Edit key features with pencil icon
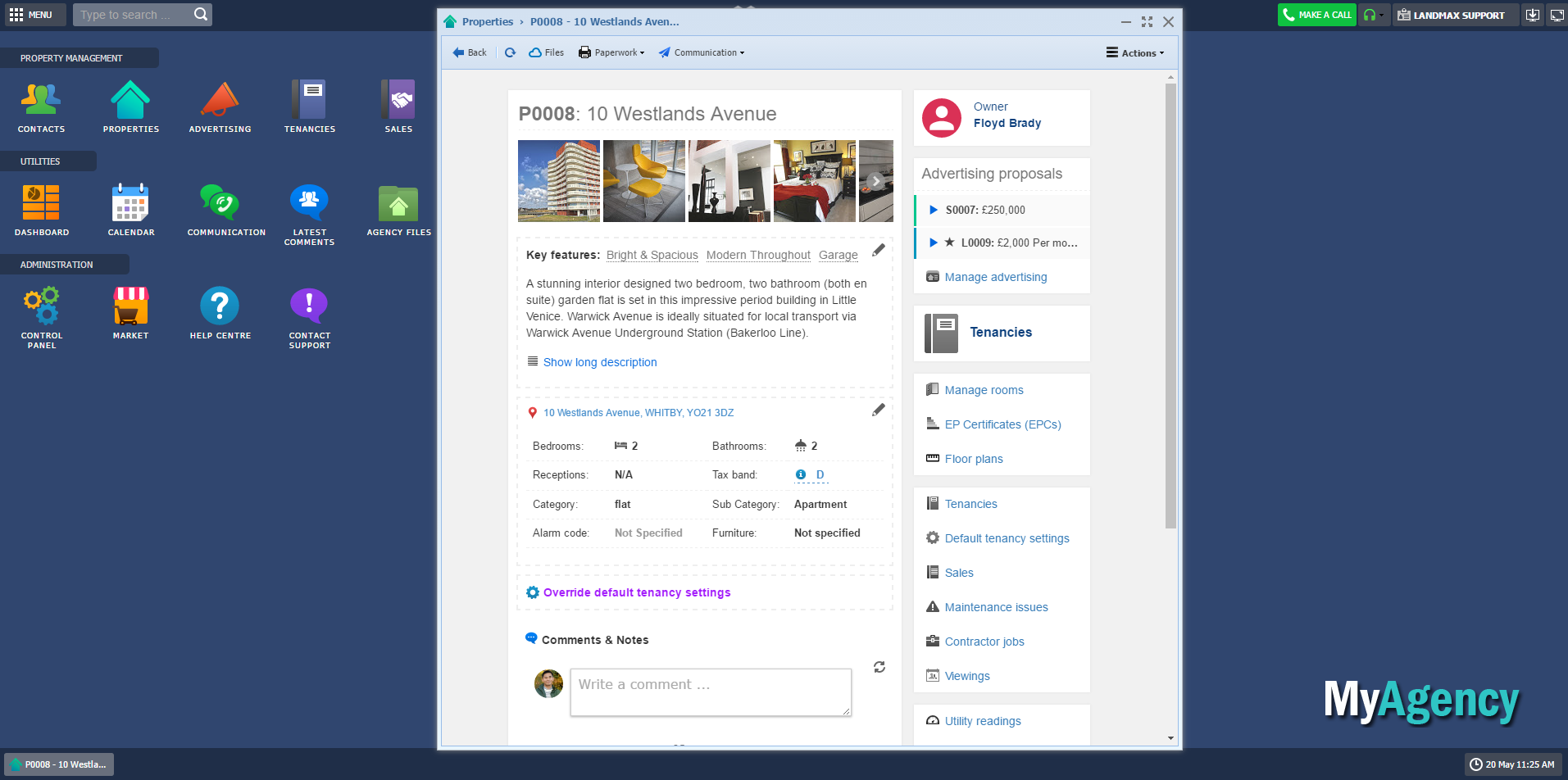This screenshot has height=780, width=1568. click(x=878, y=251)
